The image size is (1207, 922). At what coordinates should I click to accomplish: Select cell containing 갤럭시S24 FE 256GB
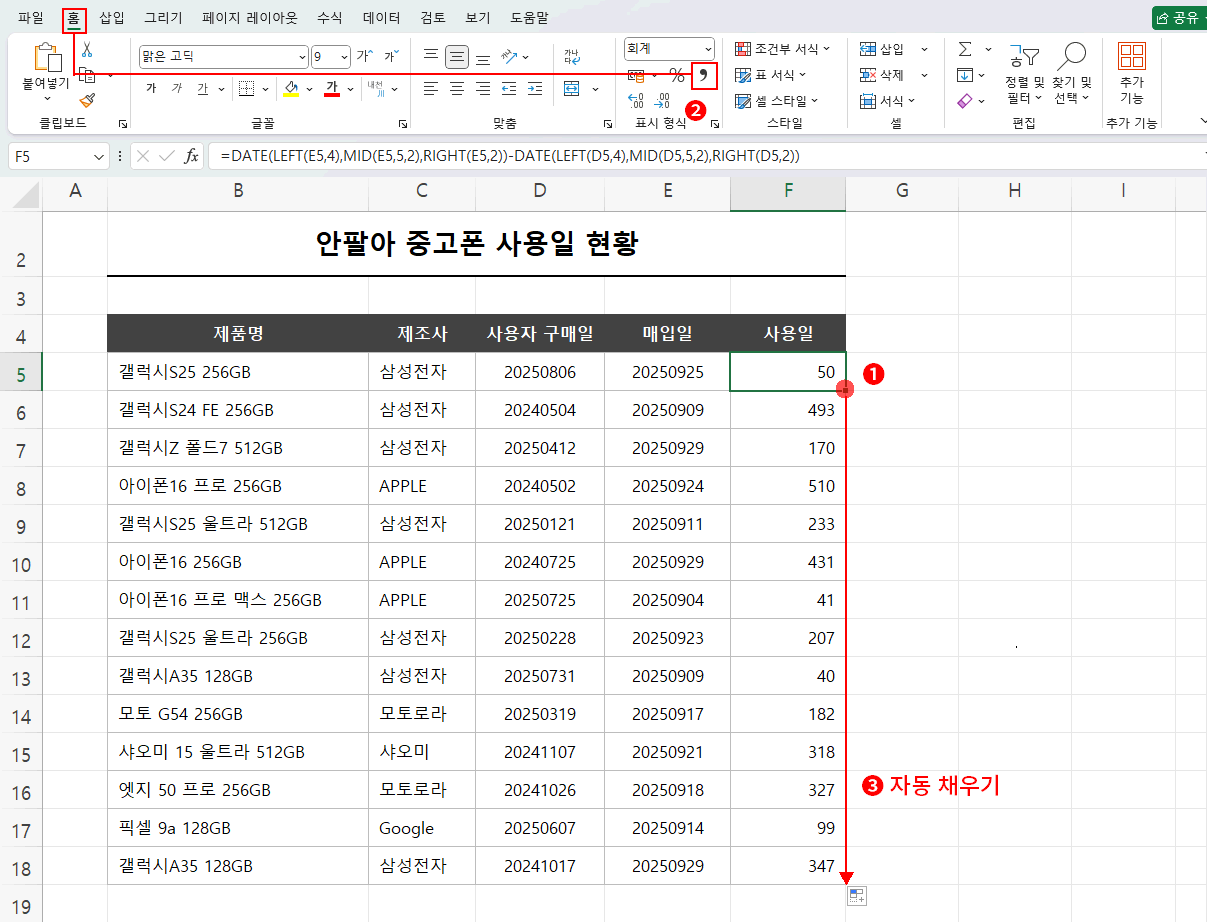pyautogui.click(x=238, y=410)
